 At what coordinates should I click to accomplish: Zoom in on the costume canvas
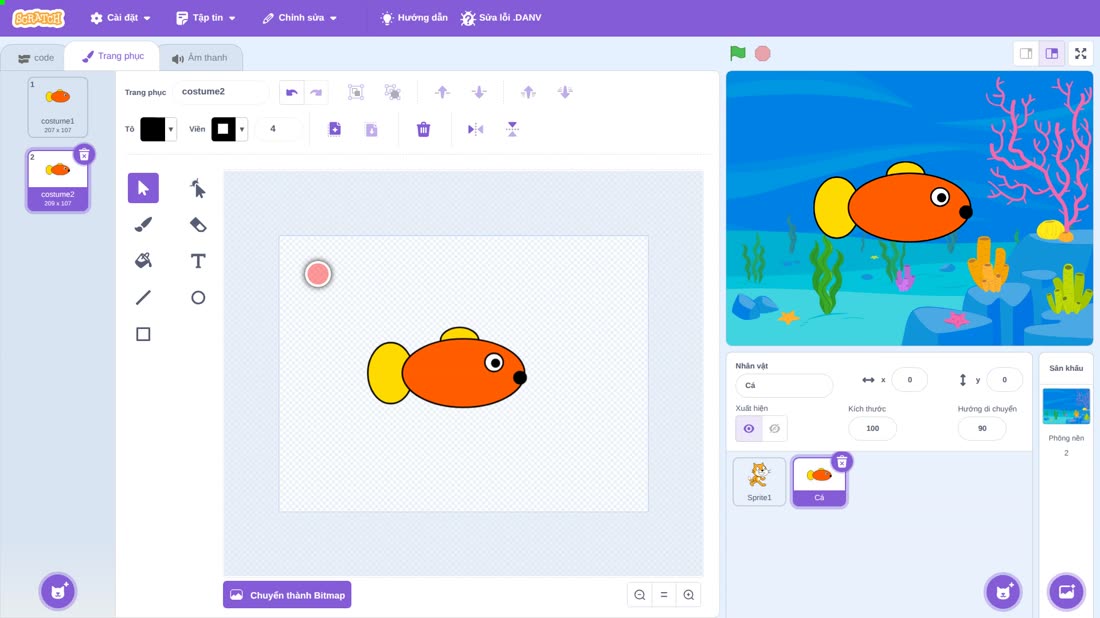click(x=689, y=595)
